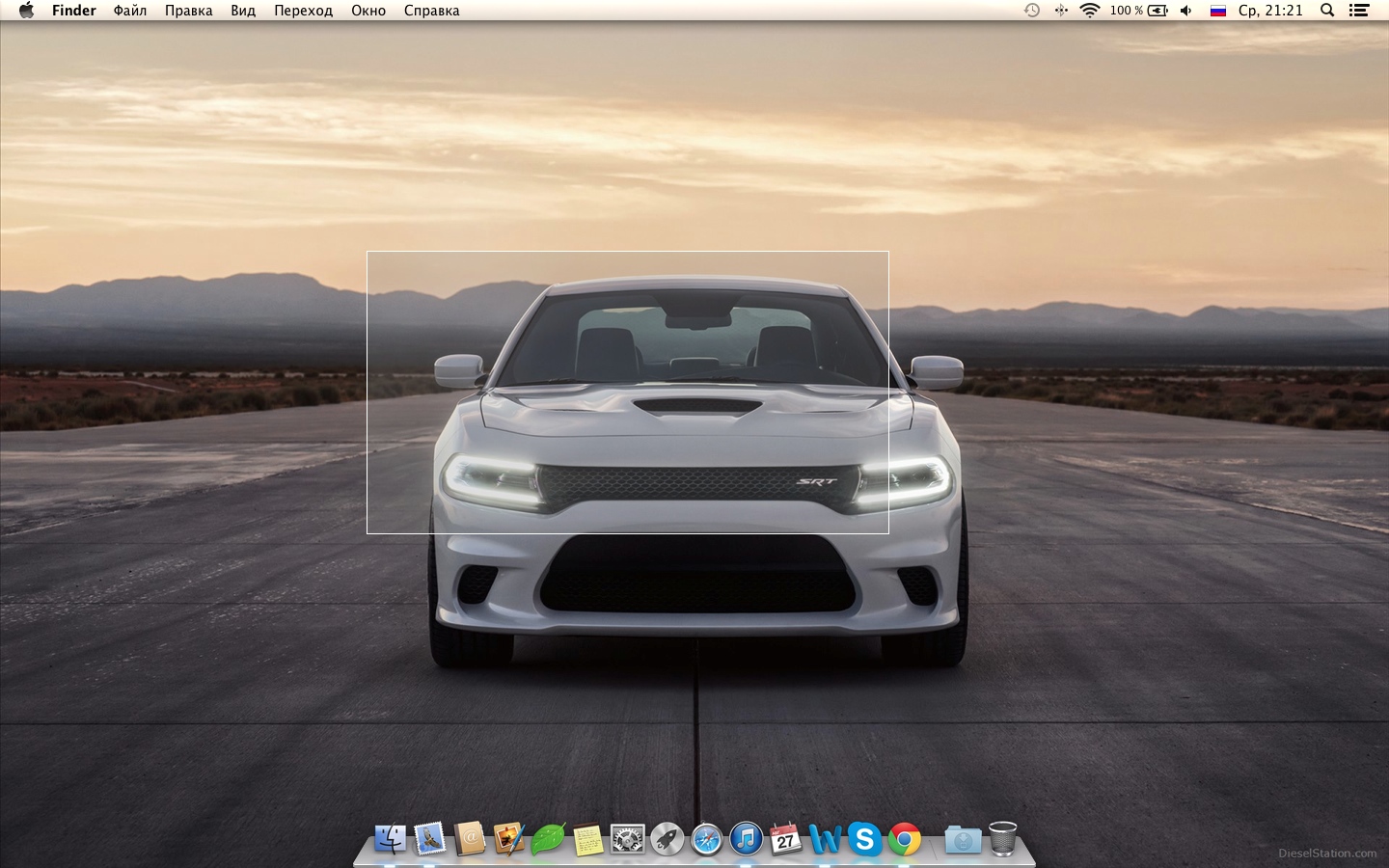Launch Skype from the Dock
Screen dimensions: 1389x868
864,840
